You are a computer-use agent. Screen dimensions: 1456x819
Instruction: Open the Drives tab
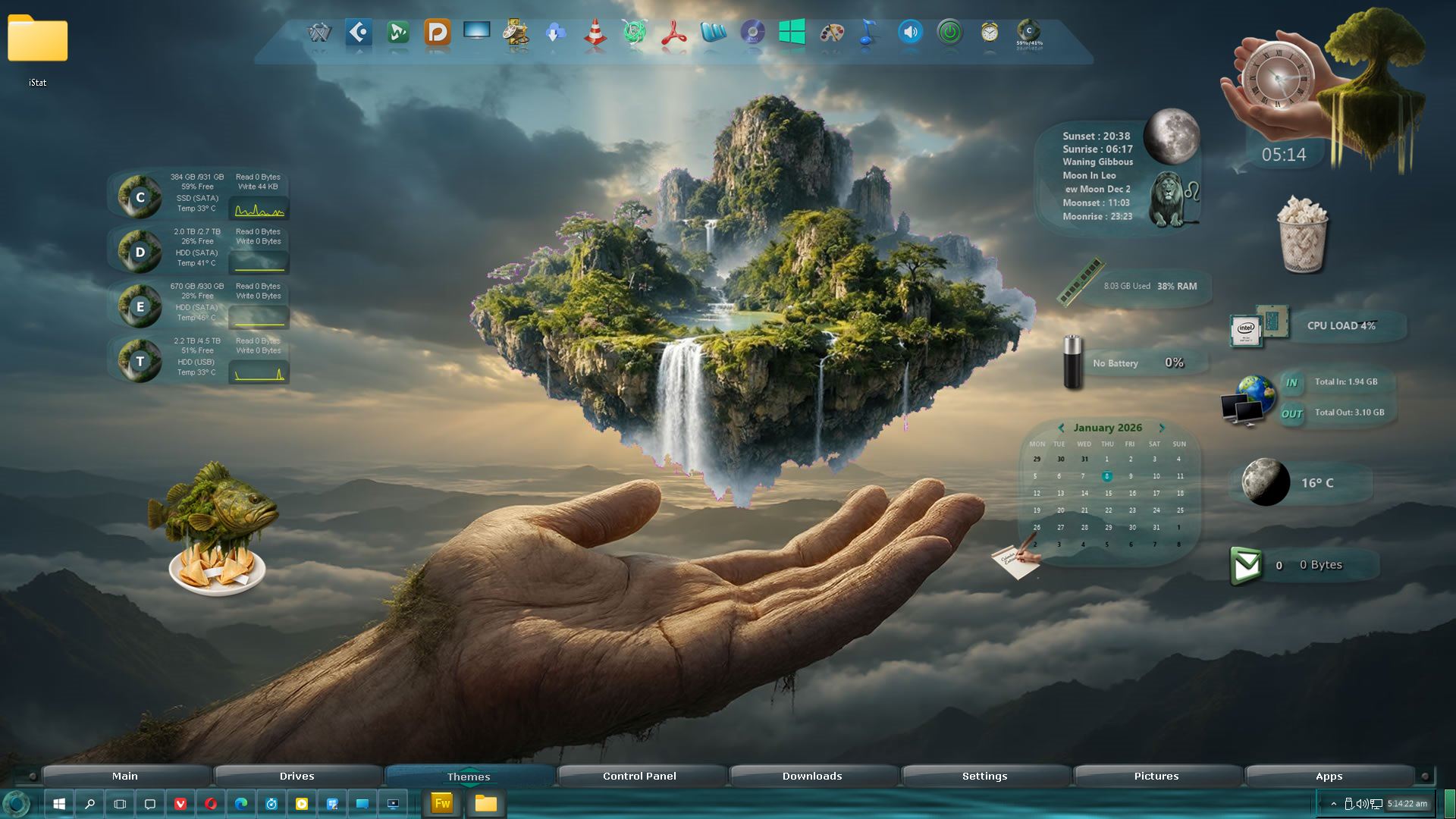click(297, 776)
